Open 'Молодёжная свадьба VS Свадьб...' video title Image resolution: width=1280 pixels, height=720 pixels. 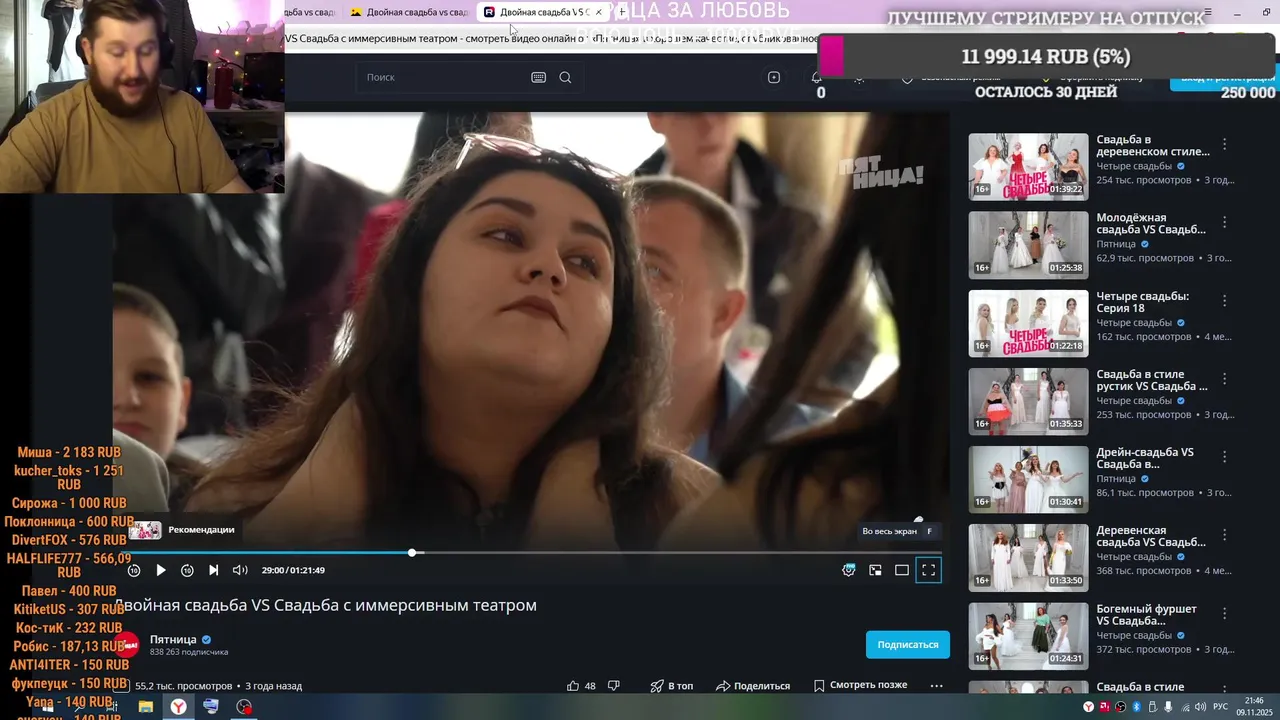tap(1151, 223)
